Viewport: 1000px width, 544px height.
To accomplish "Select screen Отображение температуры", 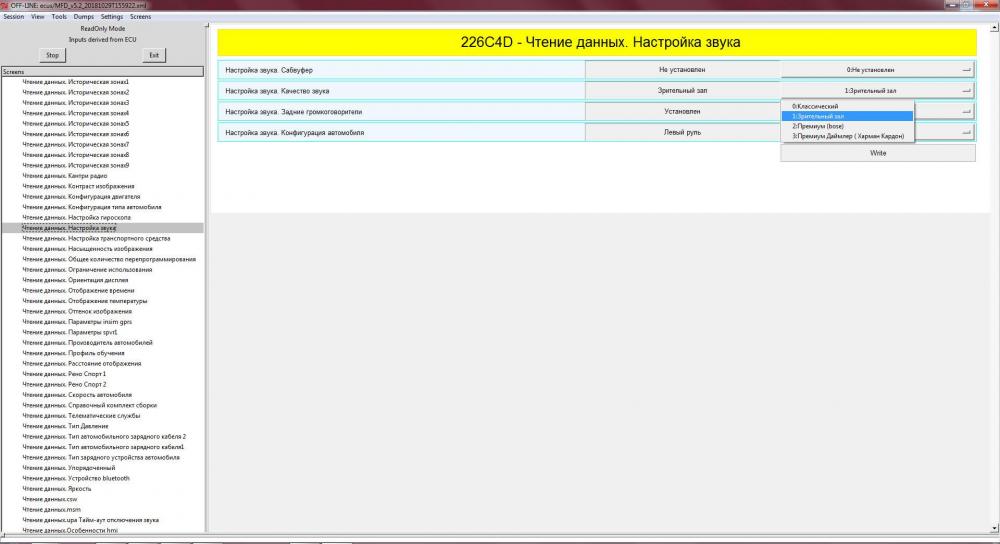I will click(x=85, y=300).
